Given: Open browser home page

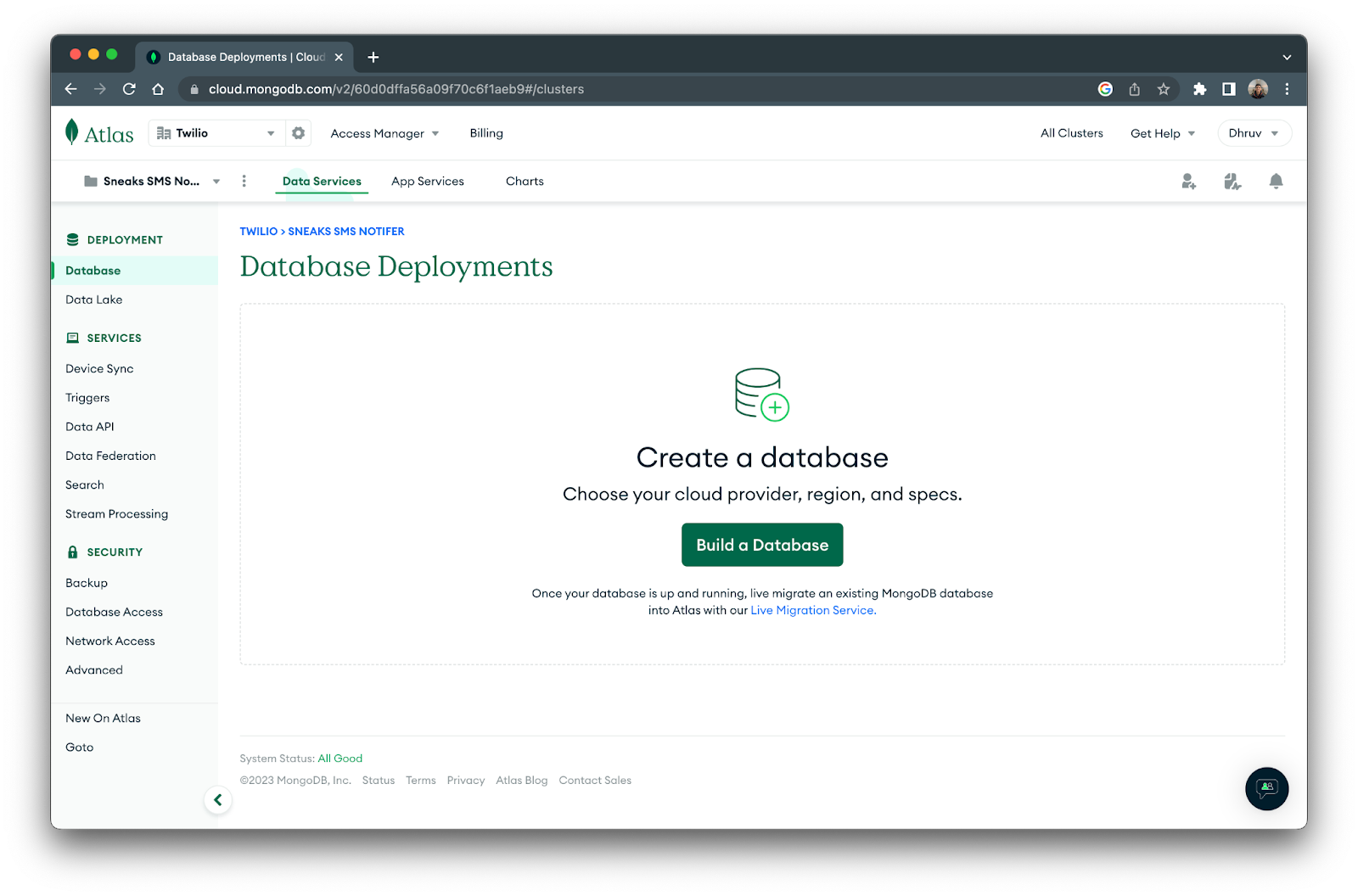Looking at the screenshot, I should [158, 89].
